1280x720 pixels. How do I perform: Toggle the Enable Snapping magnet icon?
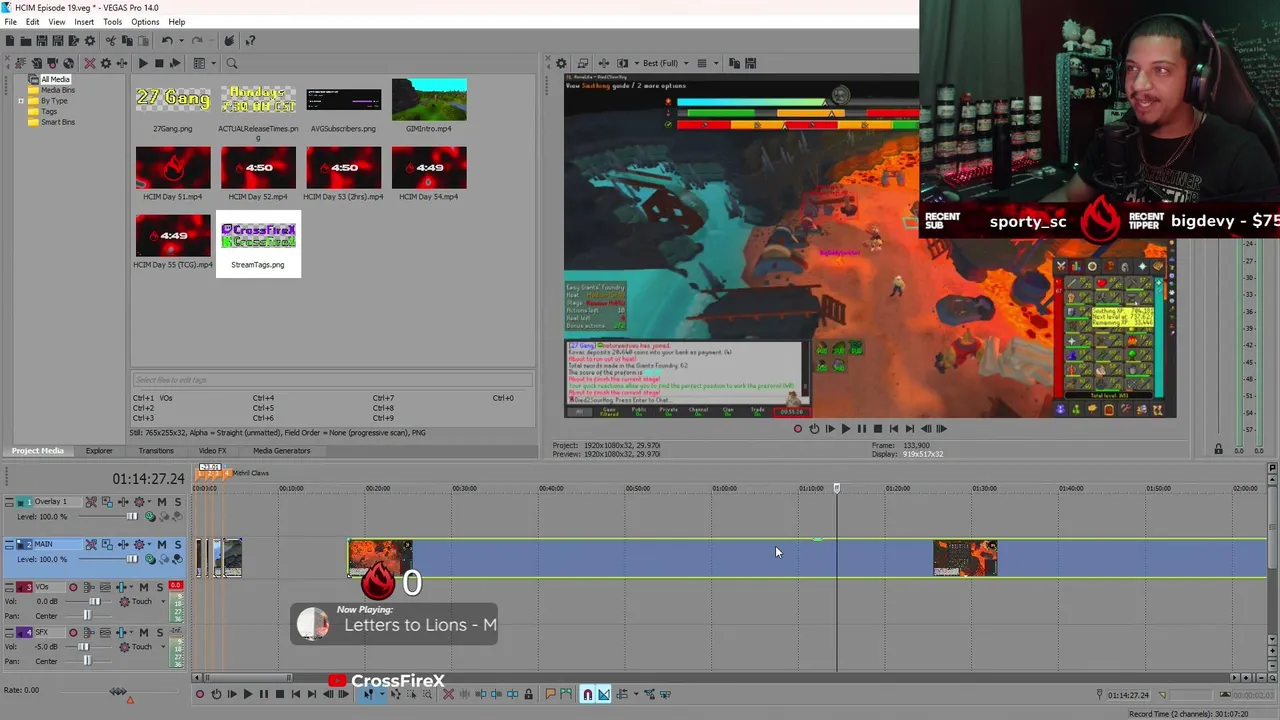pos(587,694)
